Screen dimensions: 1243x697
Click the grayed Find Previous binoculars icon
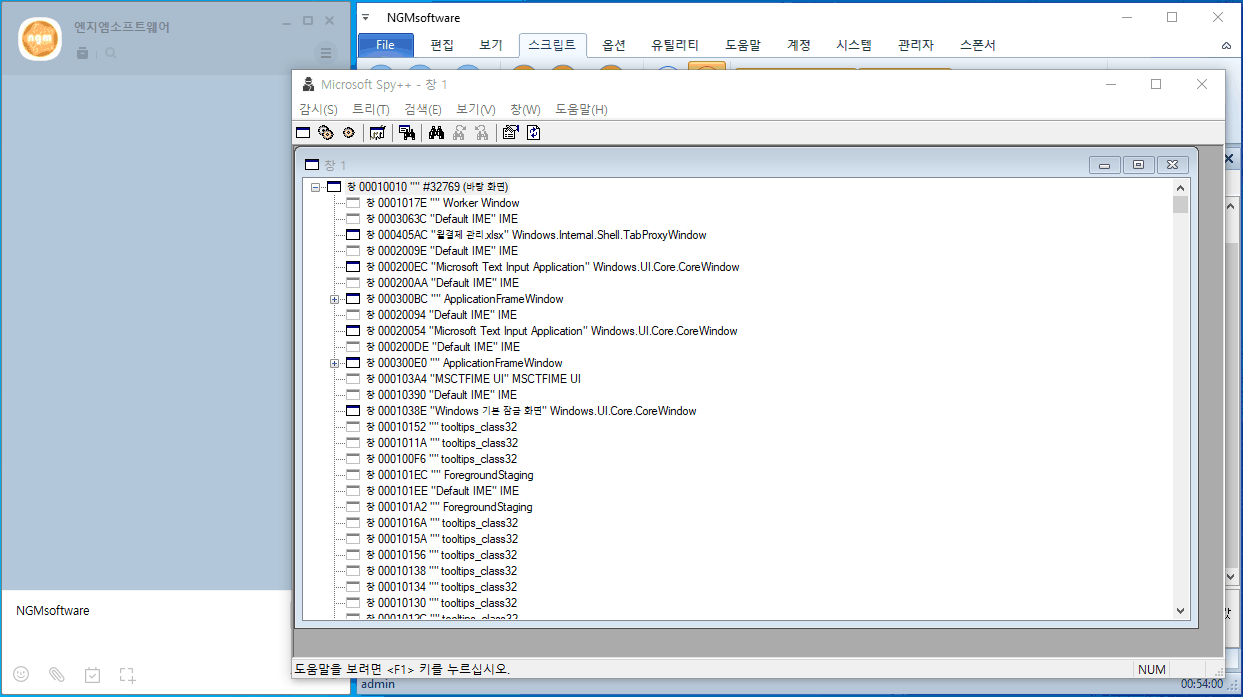482,132
